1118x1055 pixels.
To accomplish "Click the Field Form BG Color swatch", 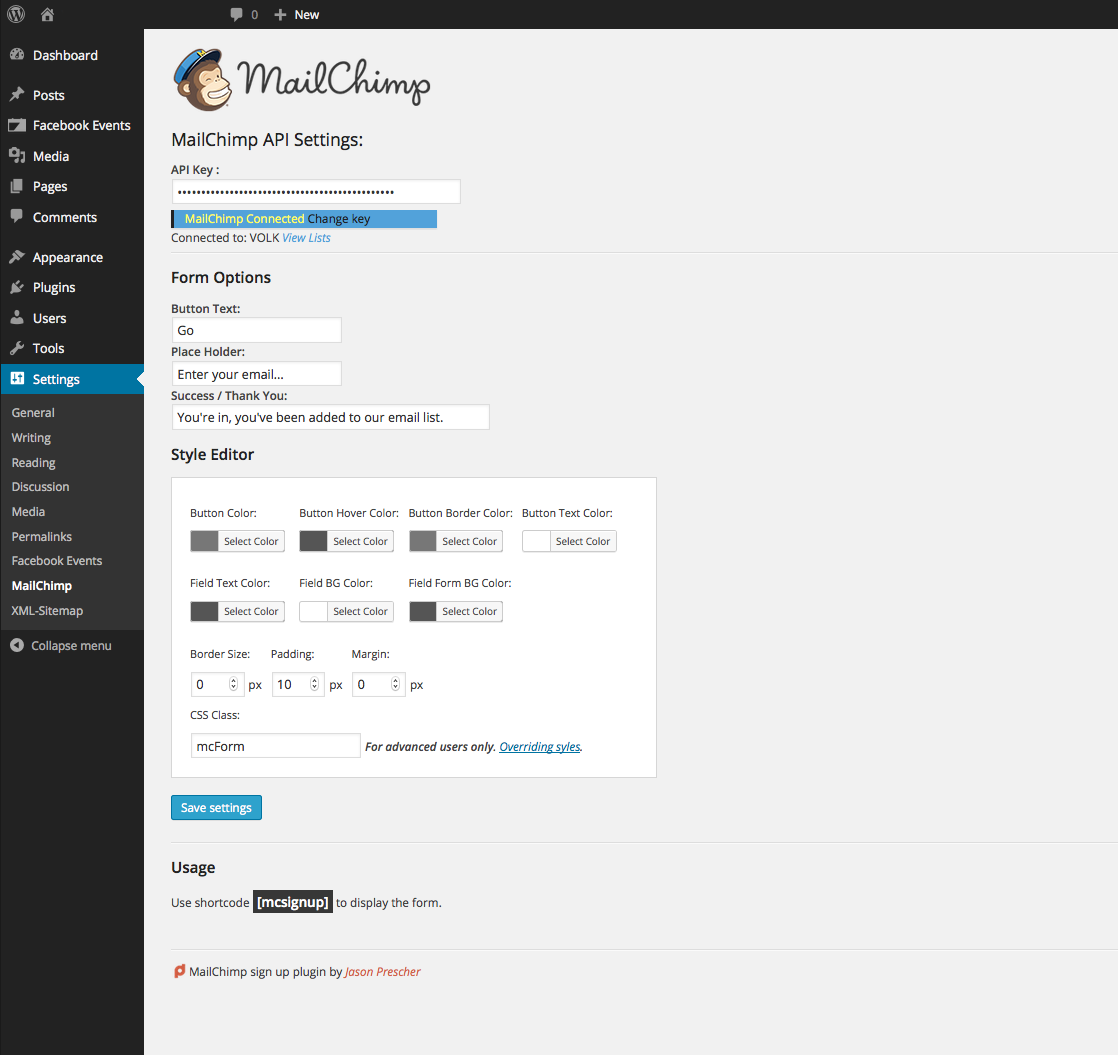I will [422, 611].
